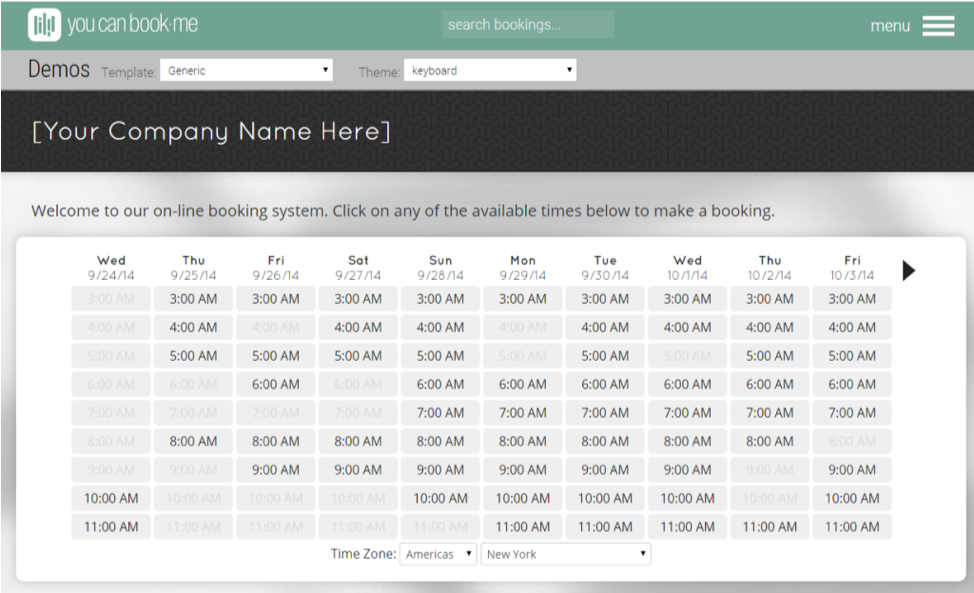Expand the Theme dropdown showing keyboard

[490, 71]
